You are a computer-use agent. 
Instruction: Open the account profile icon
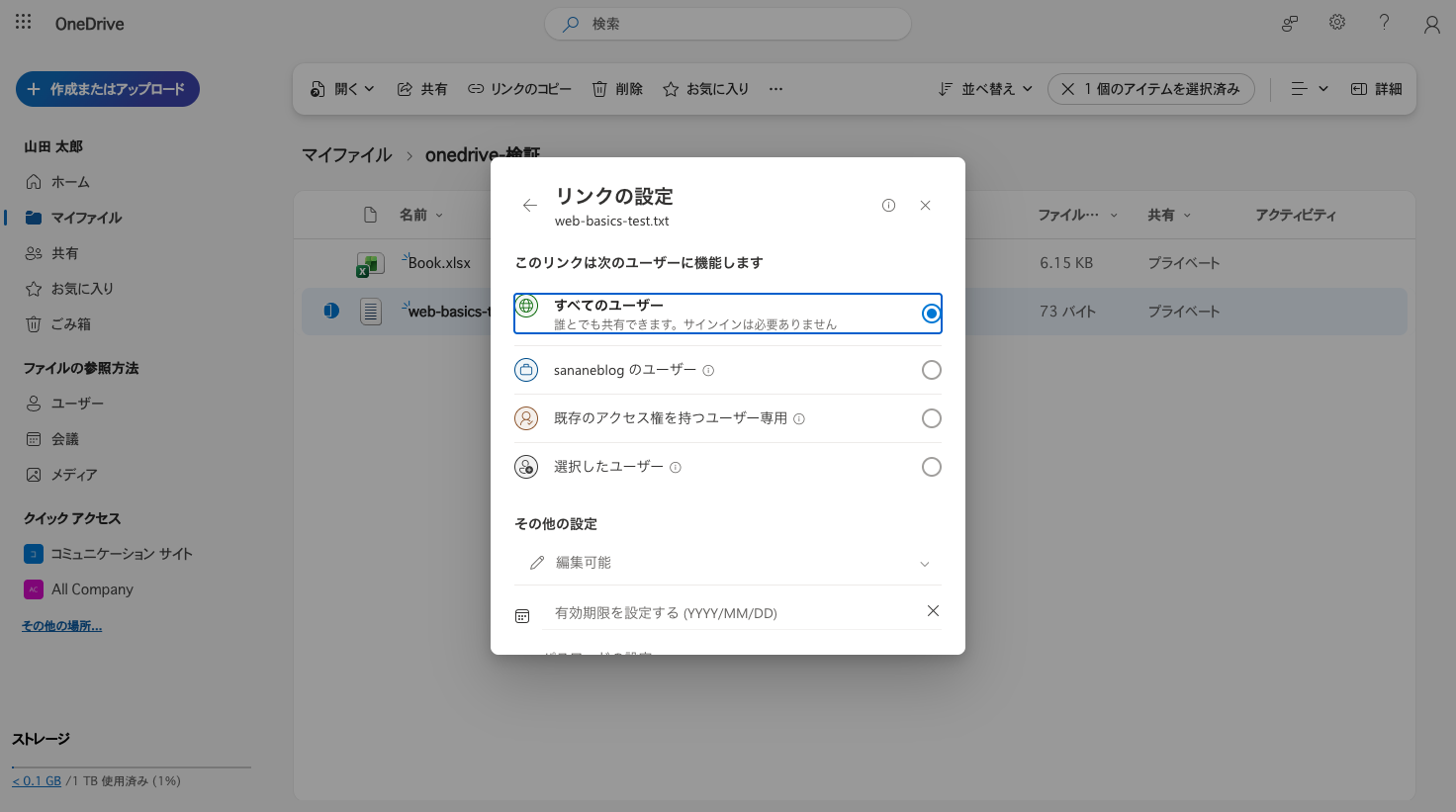click(1431, 25)
